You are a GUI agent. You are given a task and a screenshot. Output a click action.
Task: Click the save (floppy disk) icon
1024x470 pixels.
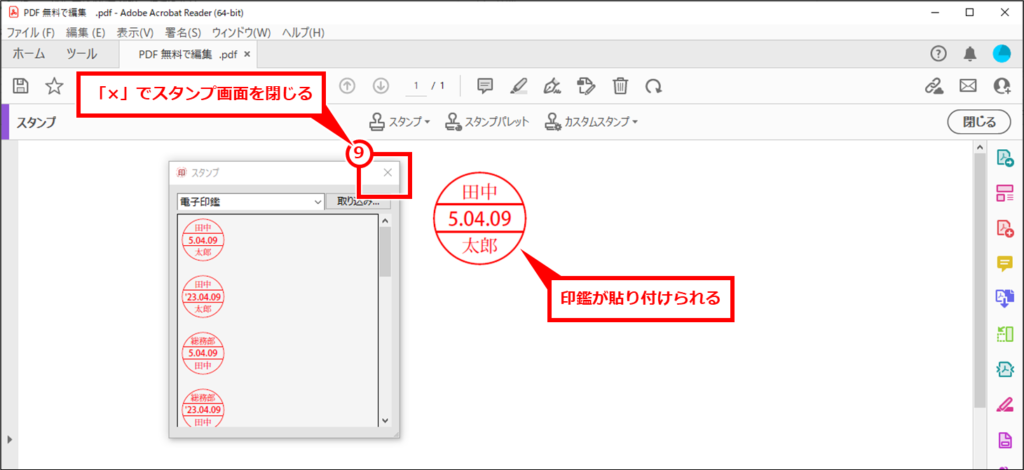tap(20, 86)
